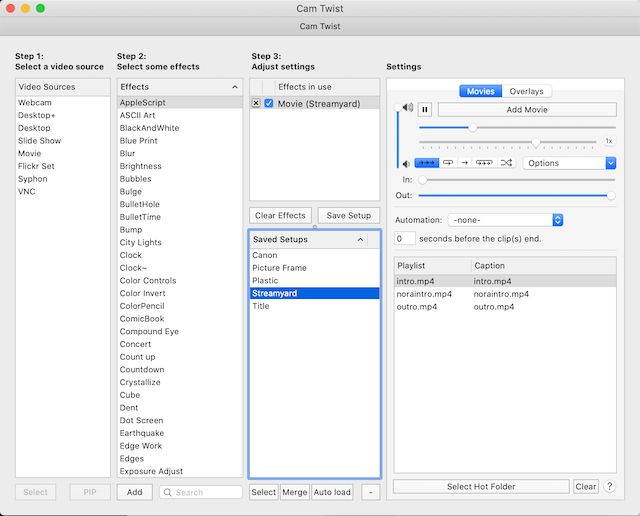Click Select Hot Folder button
640x516 pixels.
(x=481, y=487)
